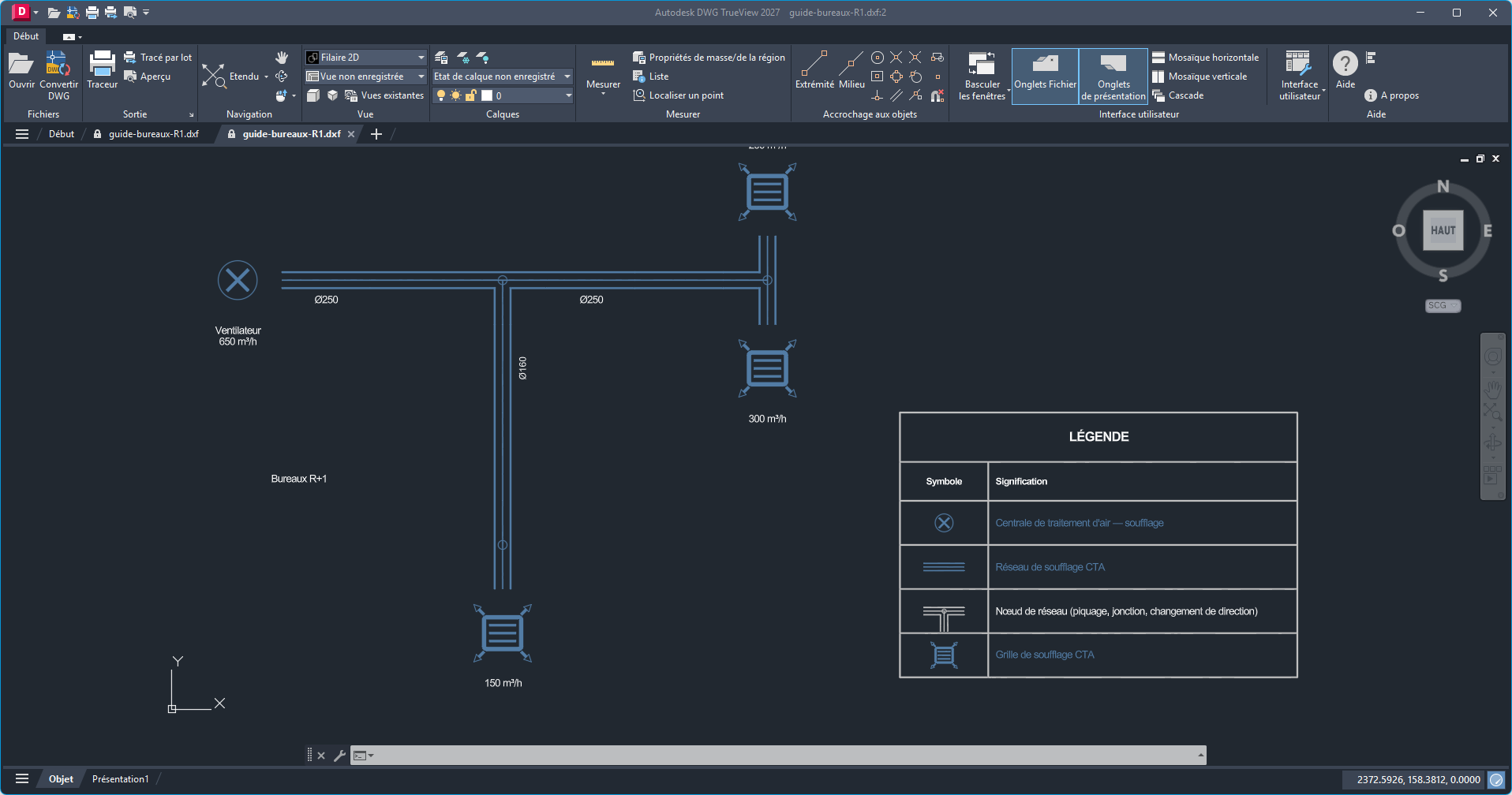Viewport: 1512px width, 795px height.
Task: Arrange windows with Mosaïque verticale
Action: pyautogui.click(x=1199, y=77)
